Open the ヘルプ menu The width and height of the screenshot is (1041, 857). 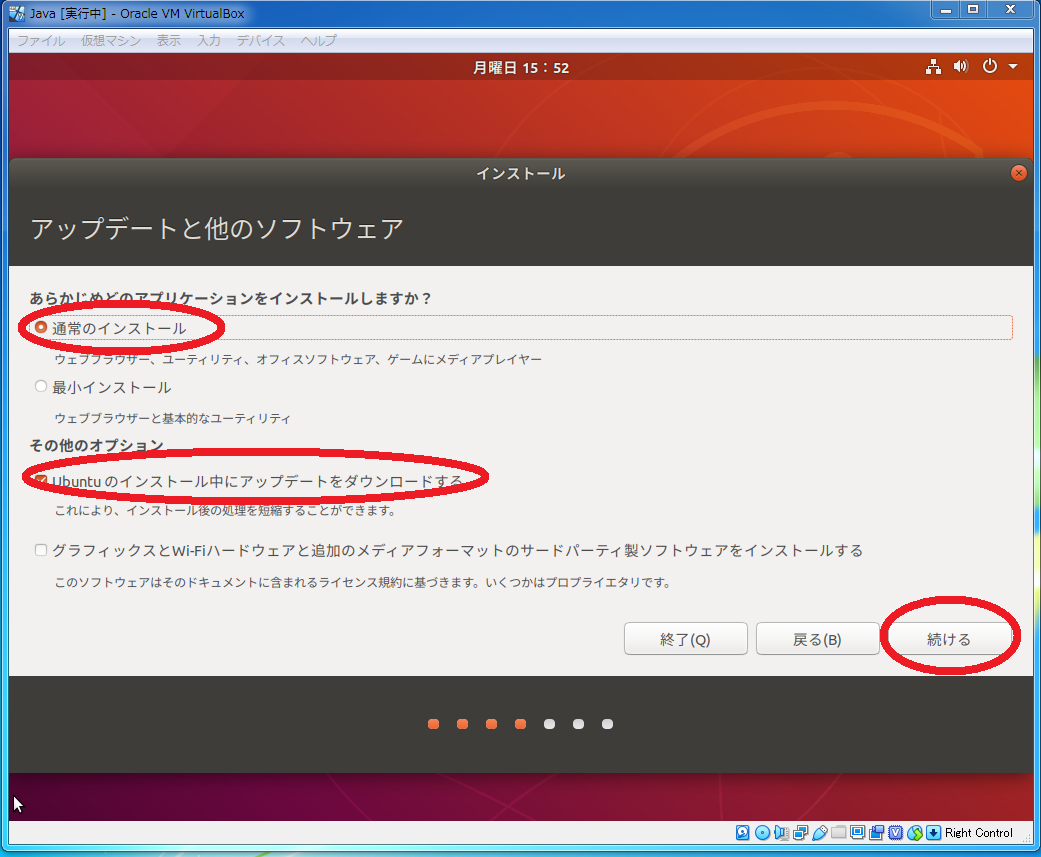[319, 40]
